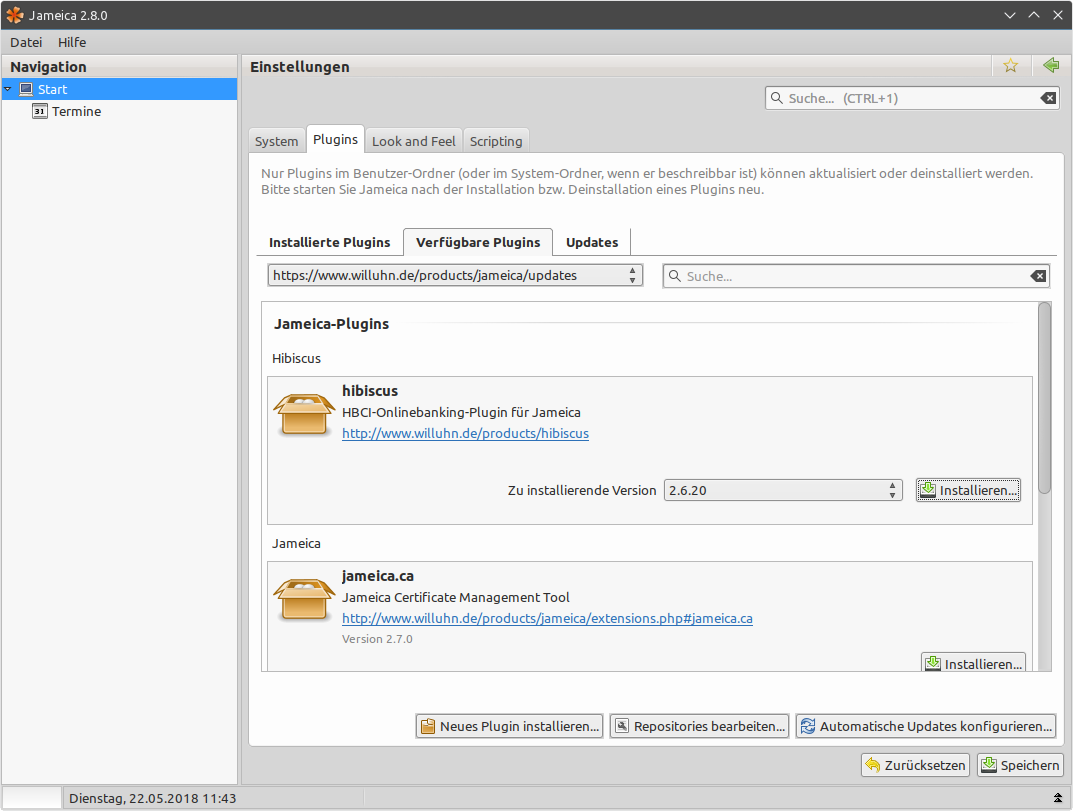This screenshot has height=811, width=1073.
Task: Click the Jameica category label
Action: click(x=296, y=543)
